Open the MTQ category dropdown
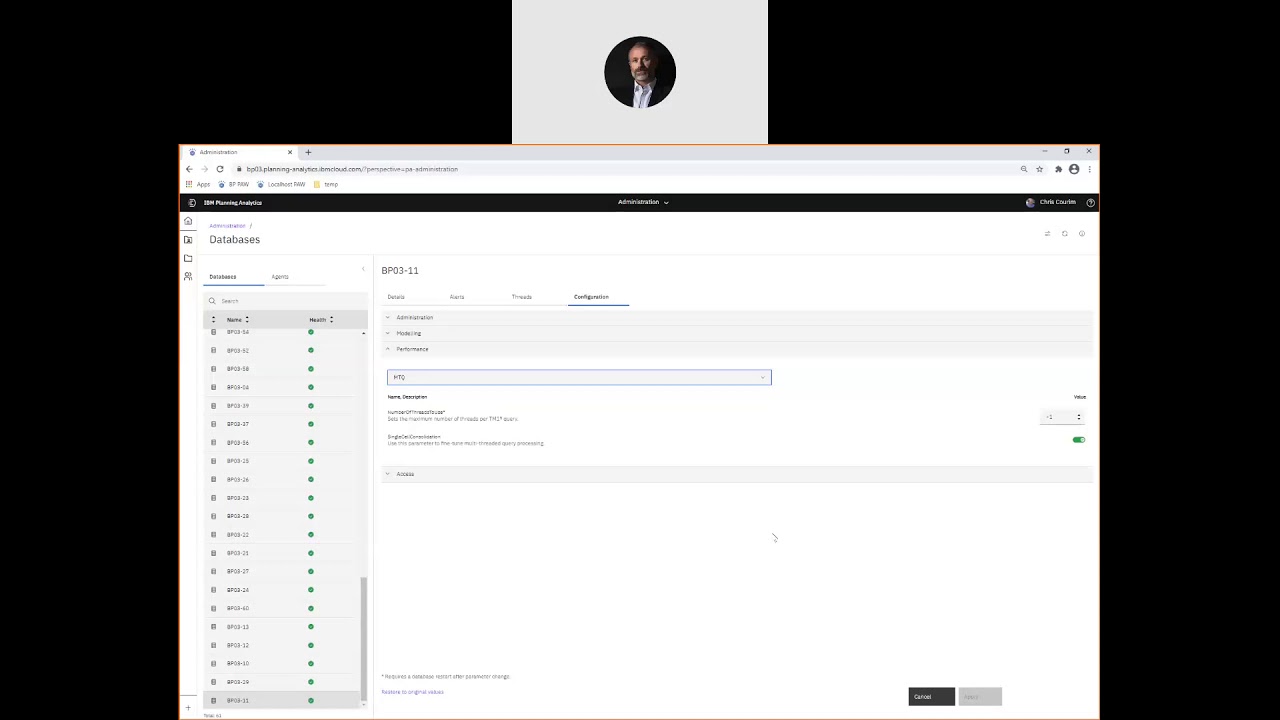This screenshot has width=1280, height=720. [579, 377]
